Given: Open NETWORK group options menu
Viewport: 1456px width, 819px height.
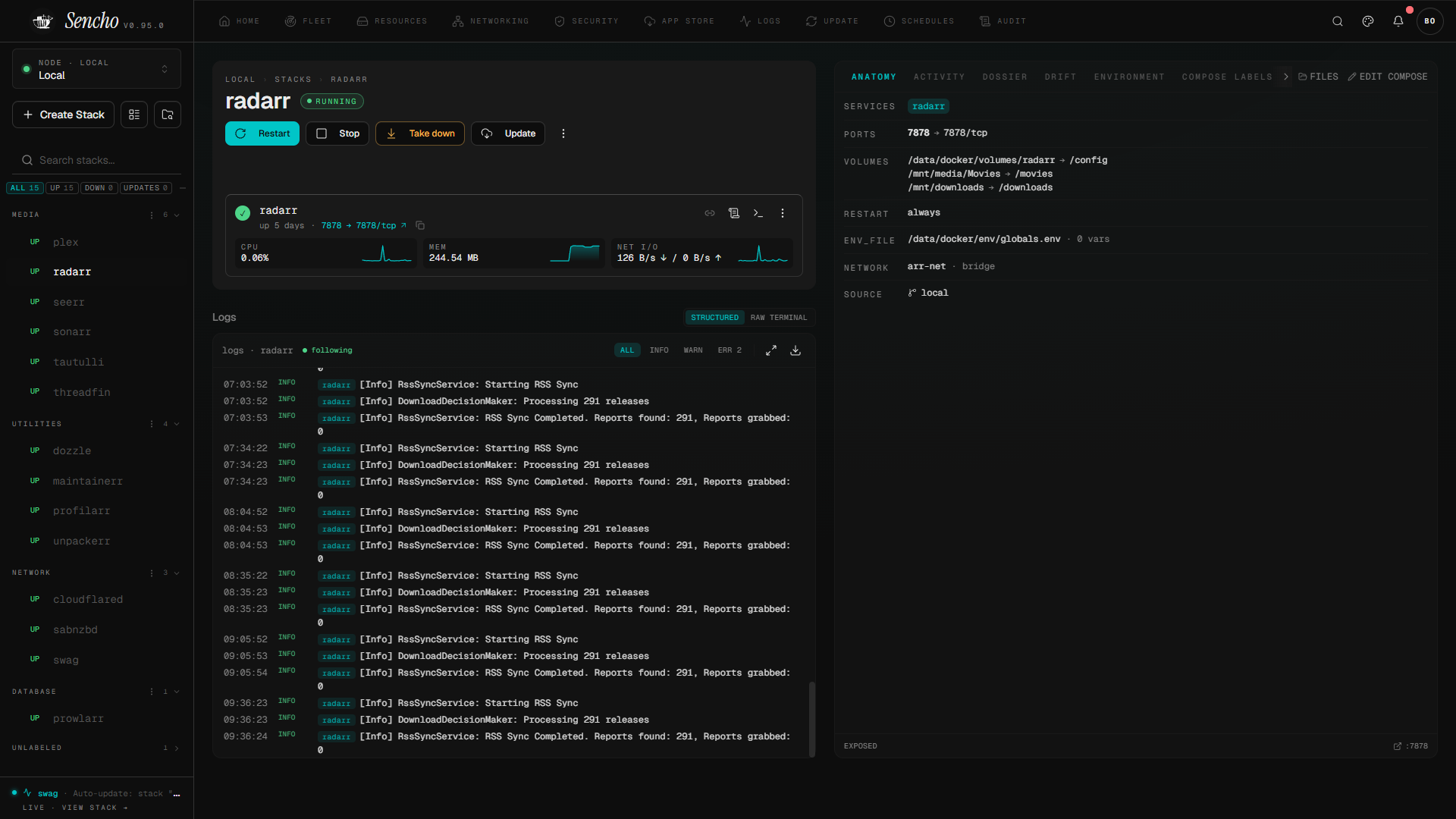Looking at the screenshot, I should pyautogui.click(x=152, y=573).
